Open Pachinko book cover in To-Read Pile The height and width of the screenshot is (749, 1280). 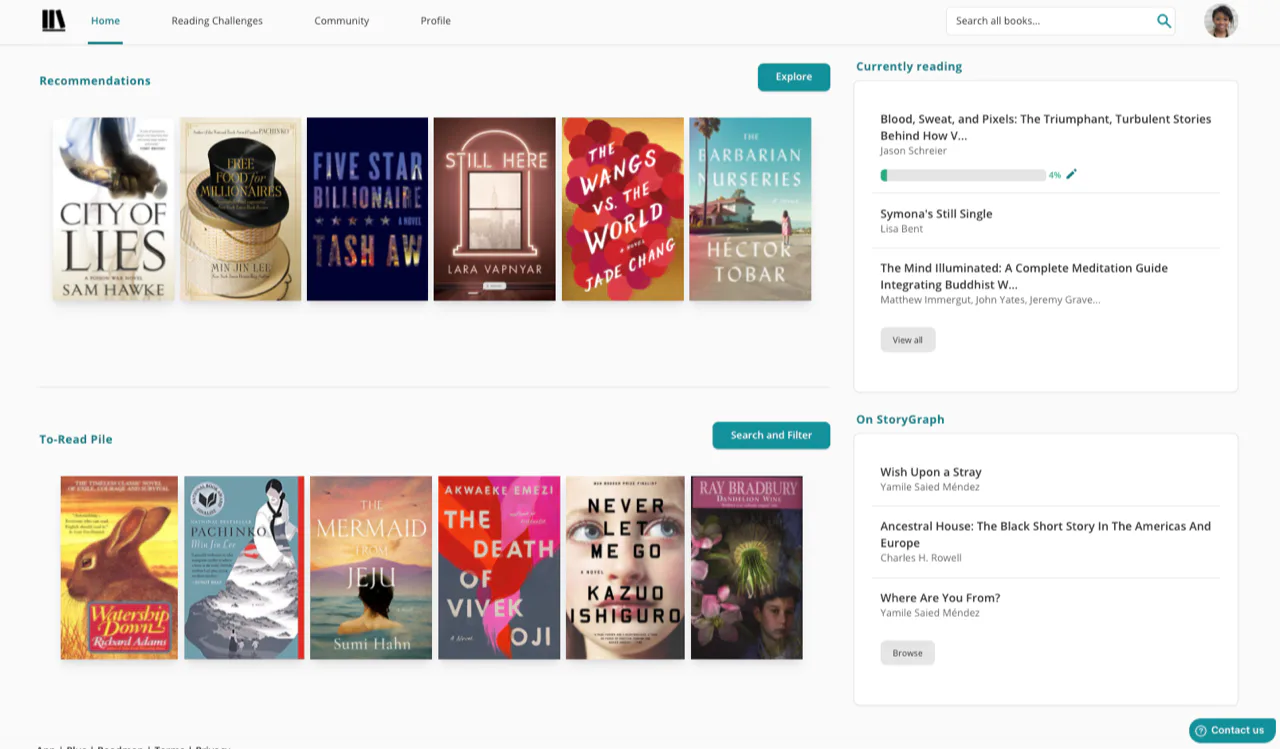click(x=244, y=568)
